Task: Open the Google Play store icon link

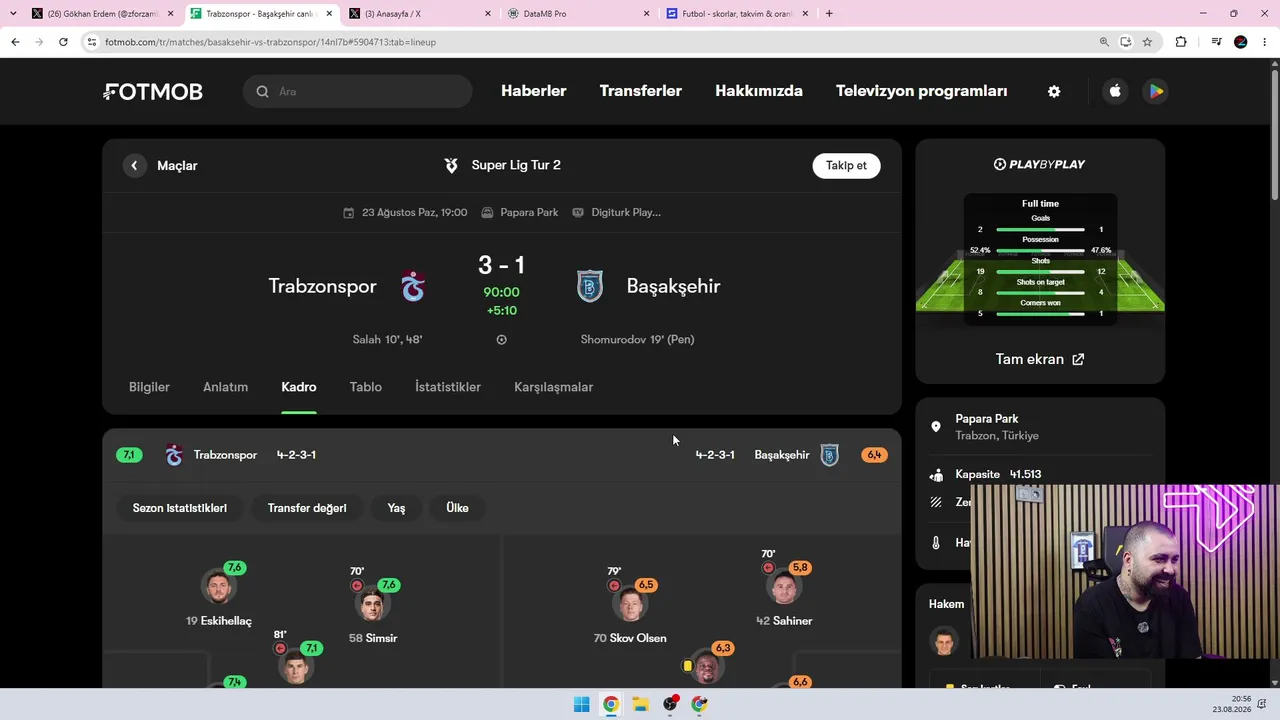Action: (x=1156, y=91)
